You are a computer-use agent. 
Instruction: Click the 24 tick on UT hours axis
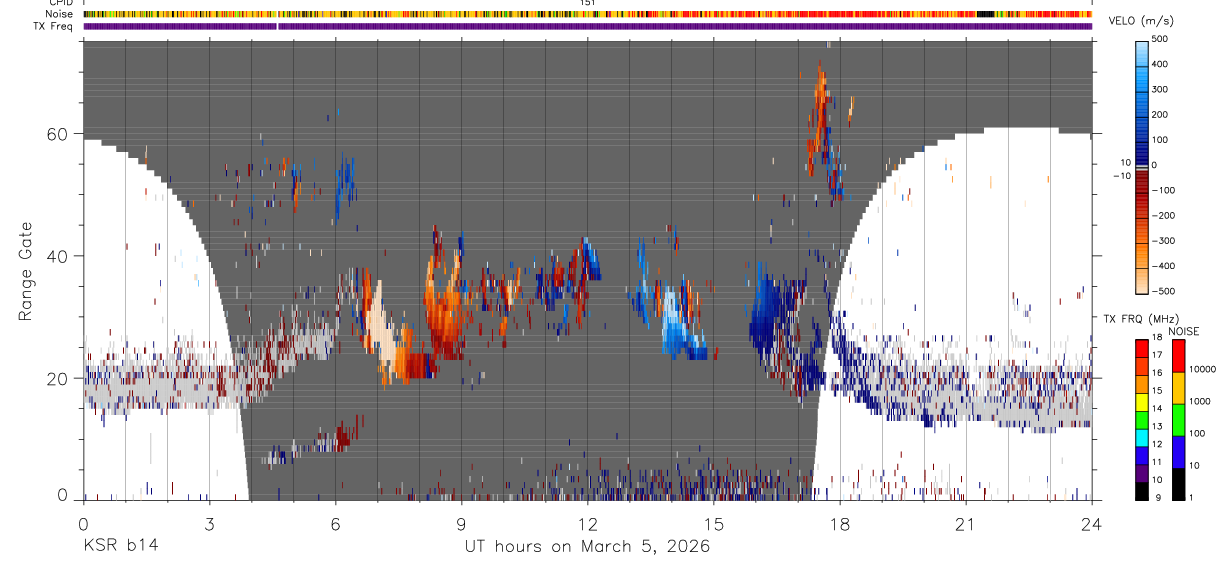click(1092, 523)
